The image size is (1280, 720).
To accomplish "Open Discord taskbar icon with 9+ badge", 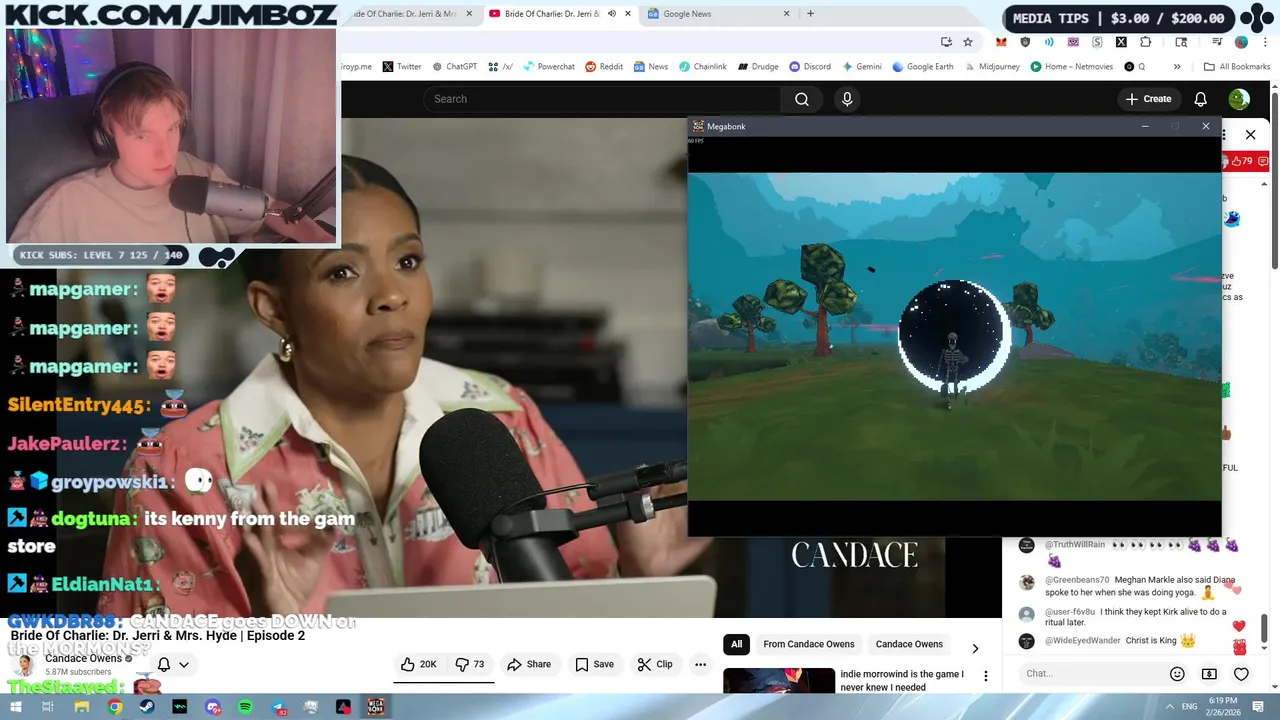I will tap(213, 707).
